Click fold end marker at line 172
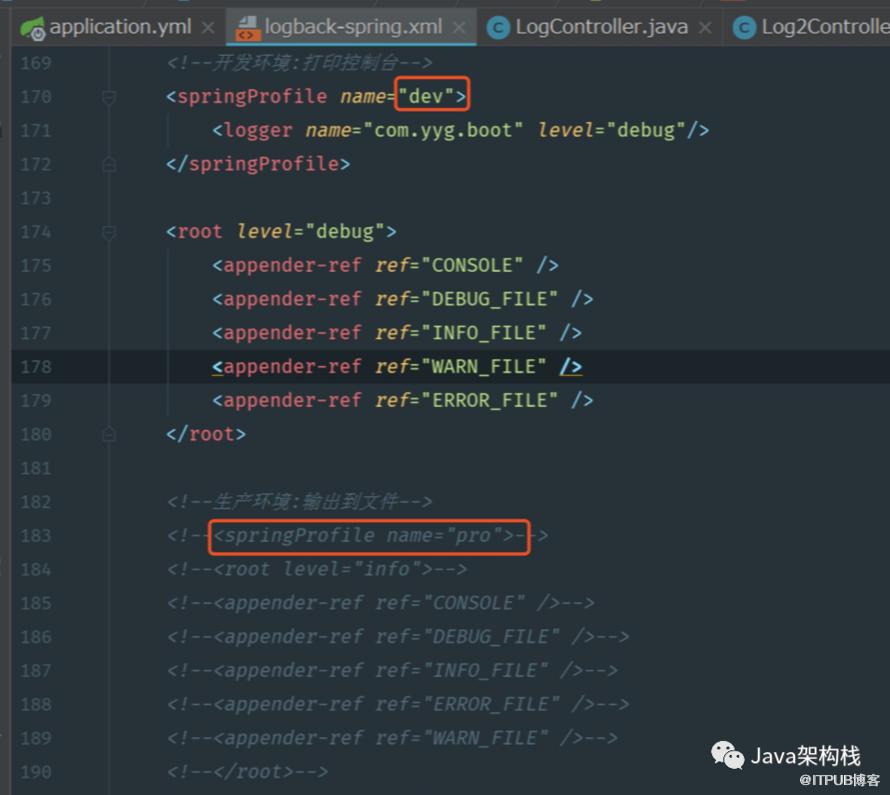890x795 pixels. [x=109, y=165]
